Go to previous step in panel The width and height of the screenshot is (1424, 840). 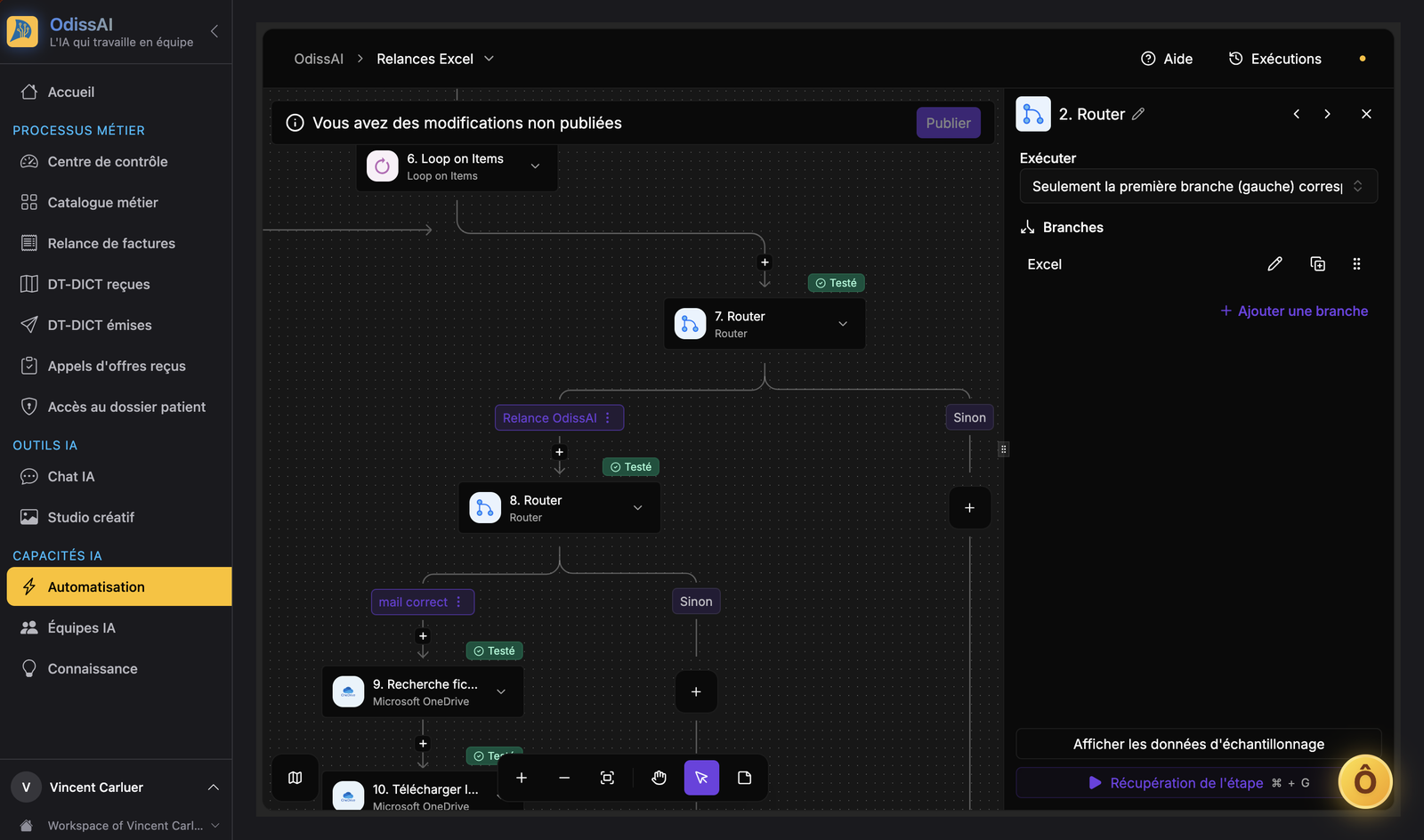click(x=1297, y=114)
